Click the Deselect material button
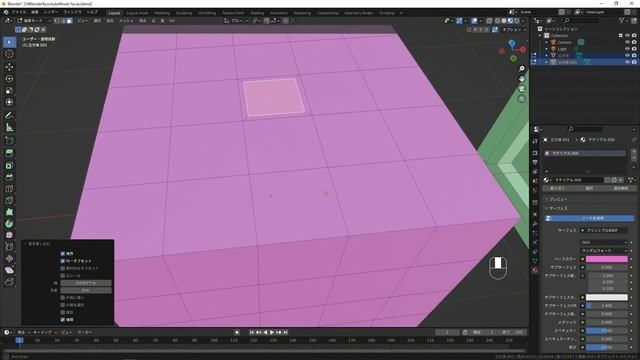640x360 pixels. coord(620,188)
